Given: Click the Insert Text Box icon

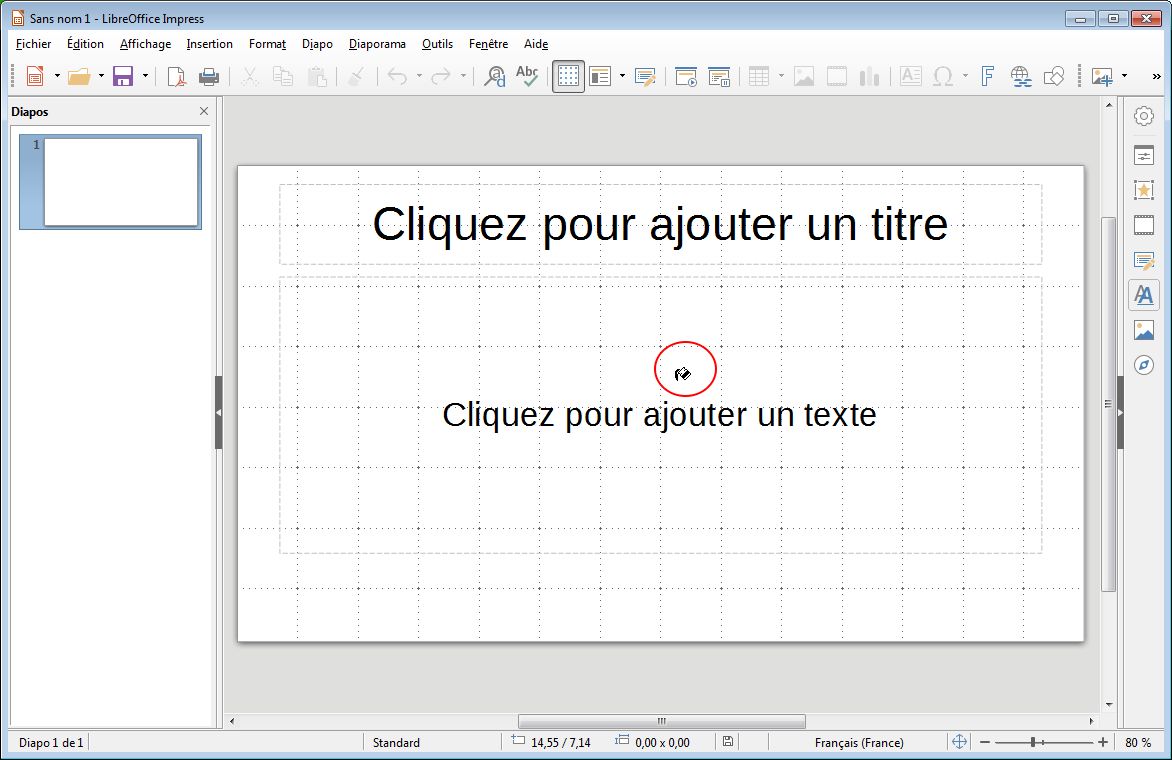Looking at the screenshot, I should (910, 76).
